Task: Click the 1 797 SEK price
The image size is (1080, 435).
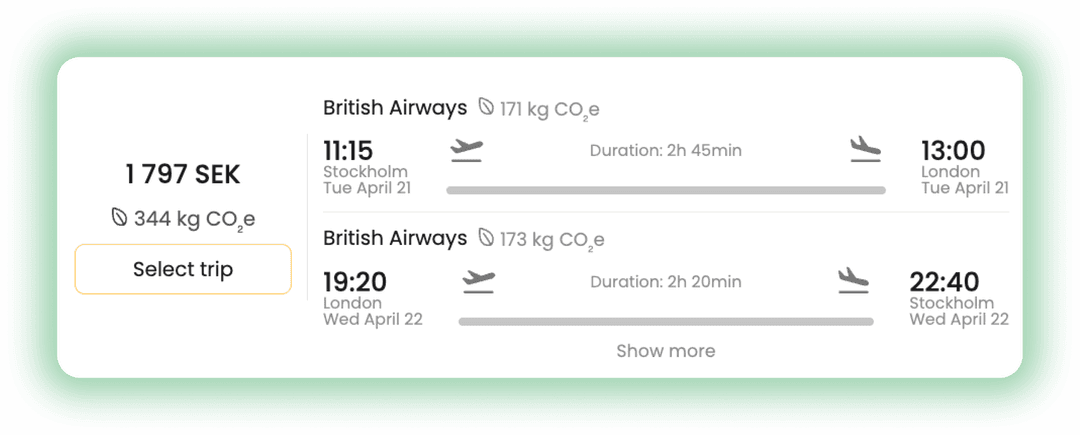Action: point(183,174)
